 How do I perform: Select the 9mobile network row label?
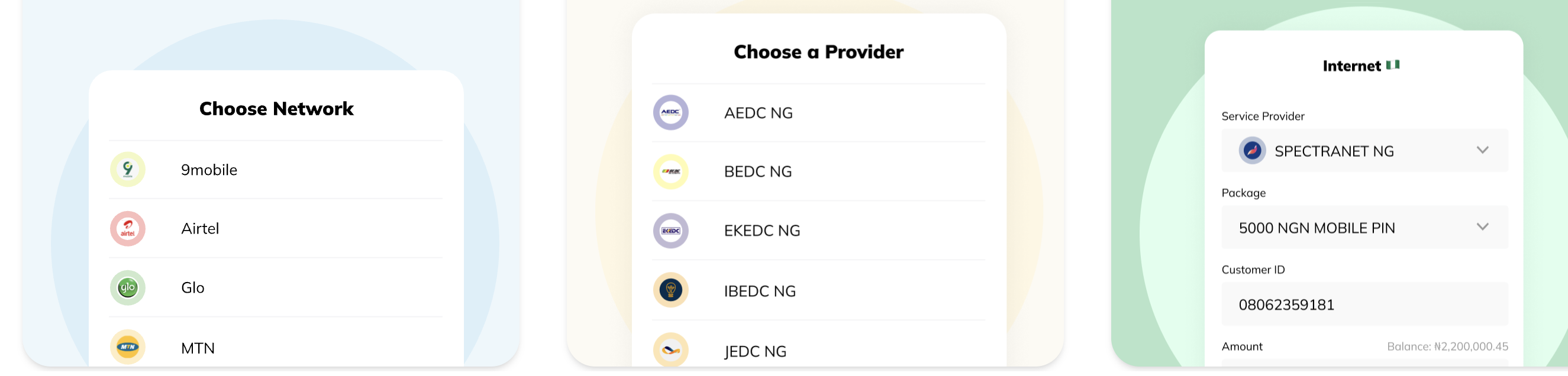209,170
